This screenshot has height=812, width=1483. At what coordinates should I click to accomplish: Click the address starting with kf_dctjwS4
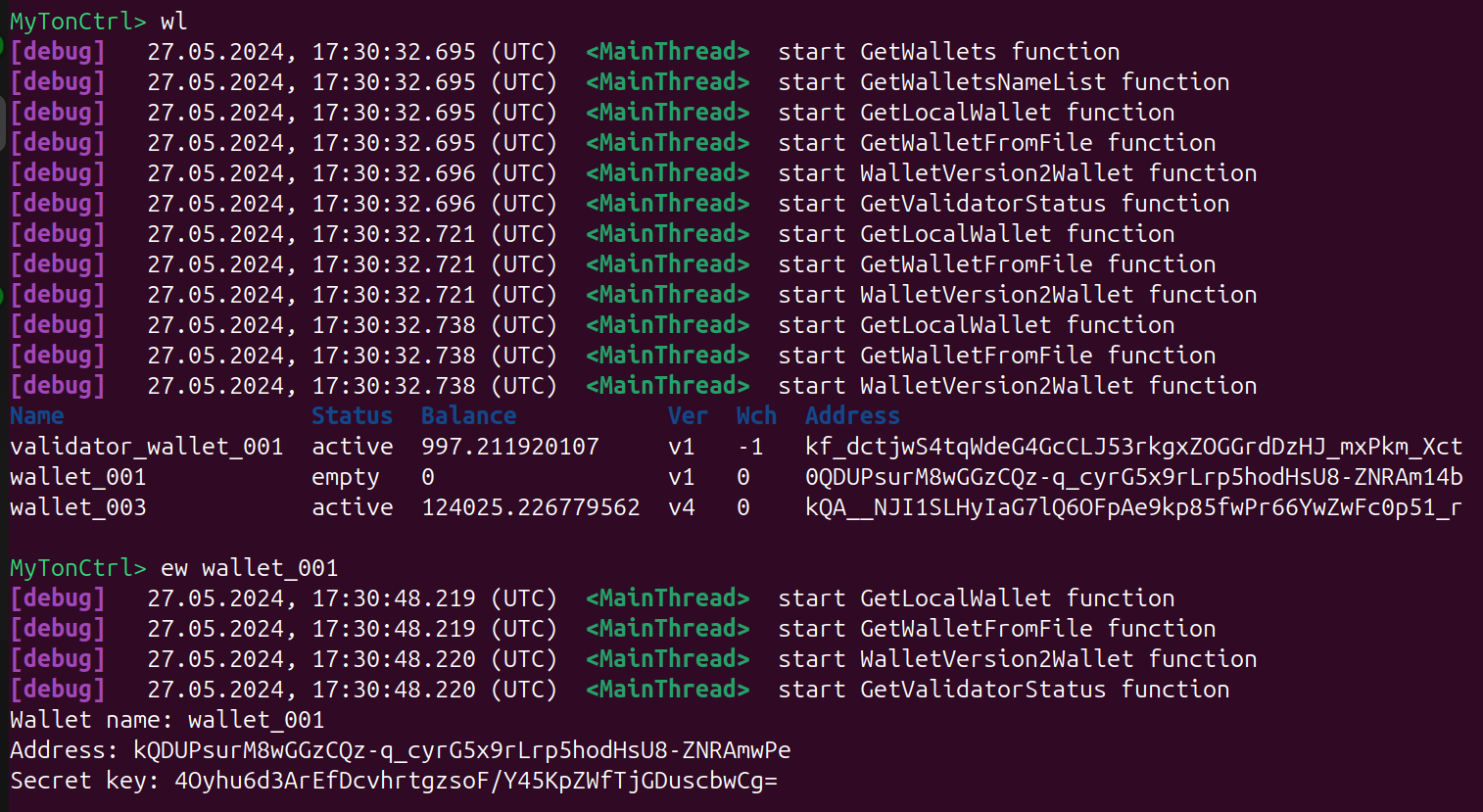pyautogui.click(x=1133, y=447)
